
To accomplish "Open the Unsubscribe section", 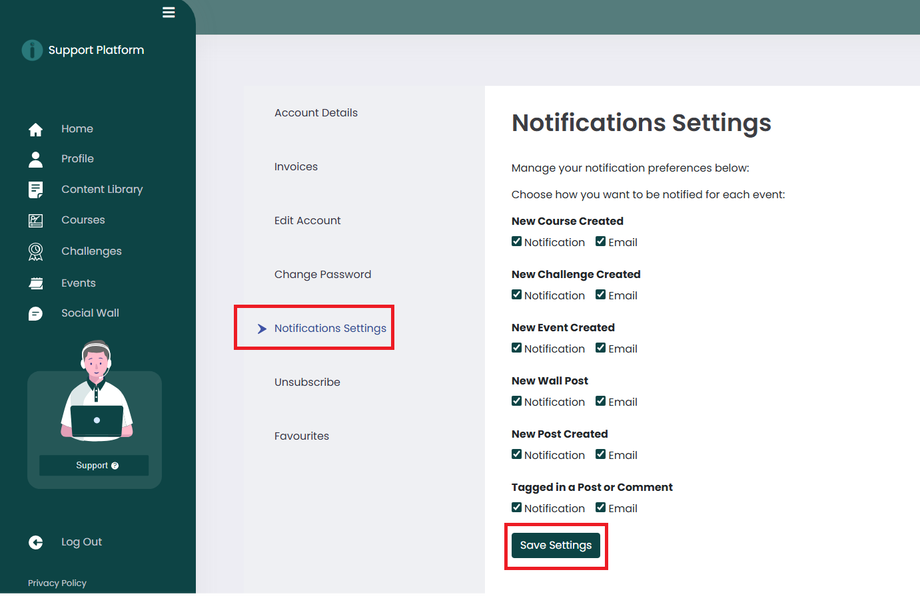I will point(307,382).
